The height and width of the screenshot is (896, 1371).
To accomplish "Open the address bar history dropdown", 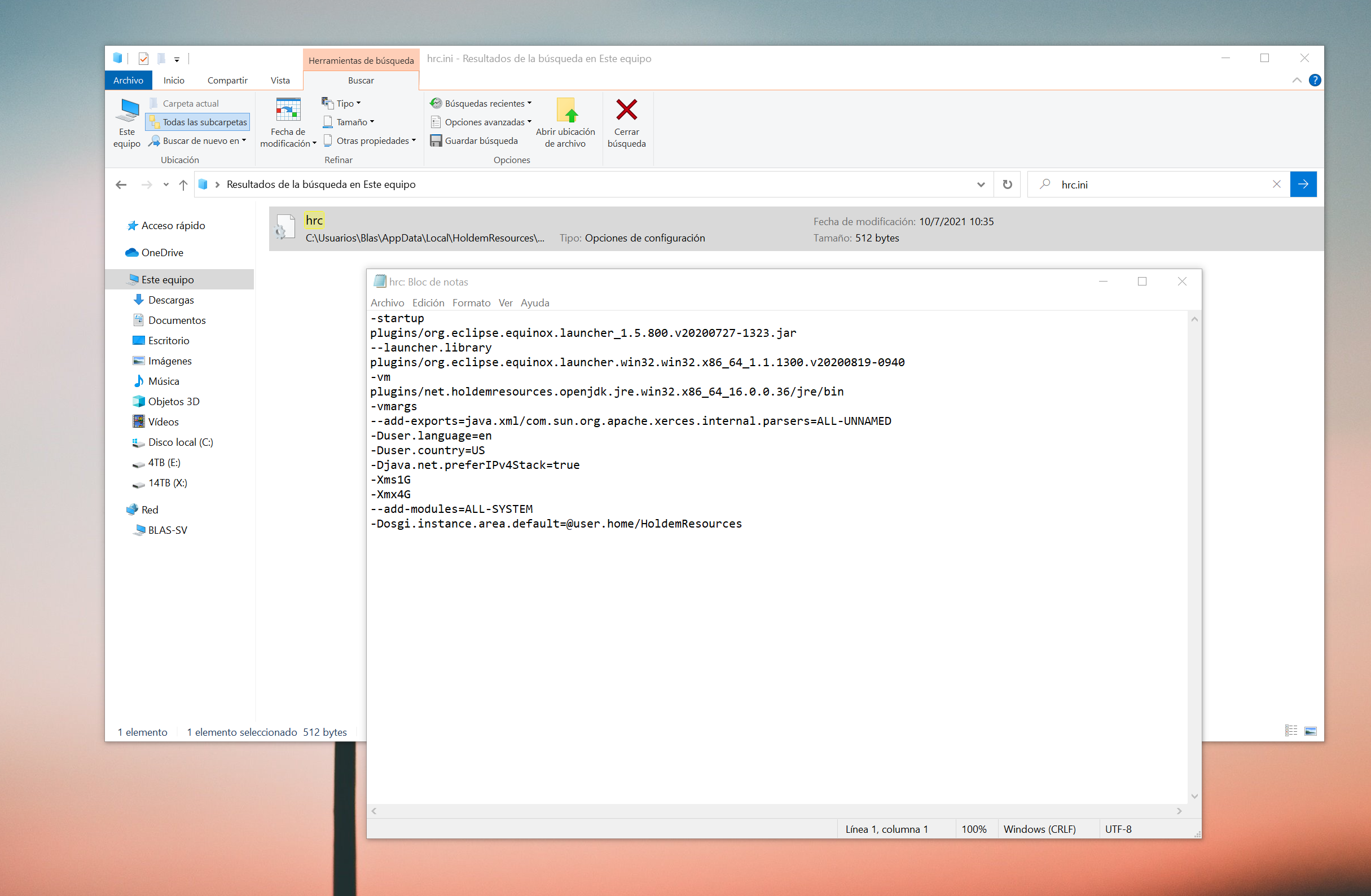I will (981, 185).
